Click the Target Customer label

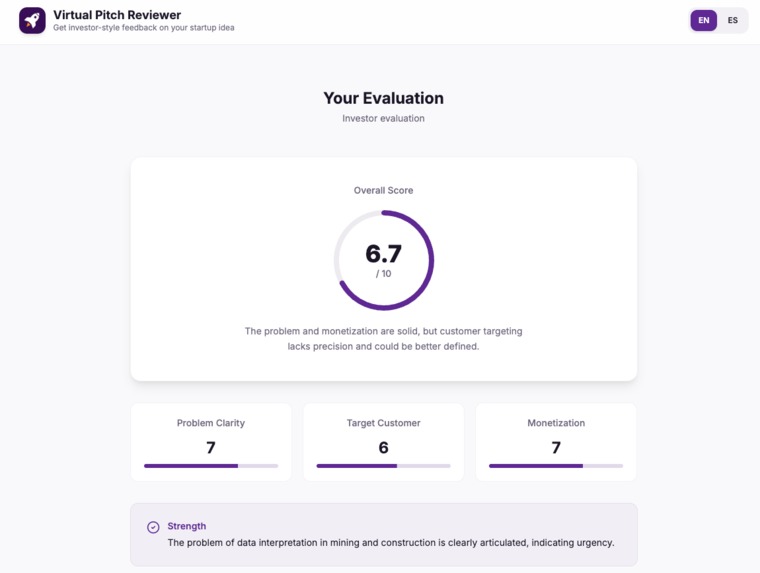tap(383, 423)
